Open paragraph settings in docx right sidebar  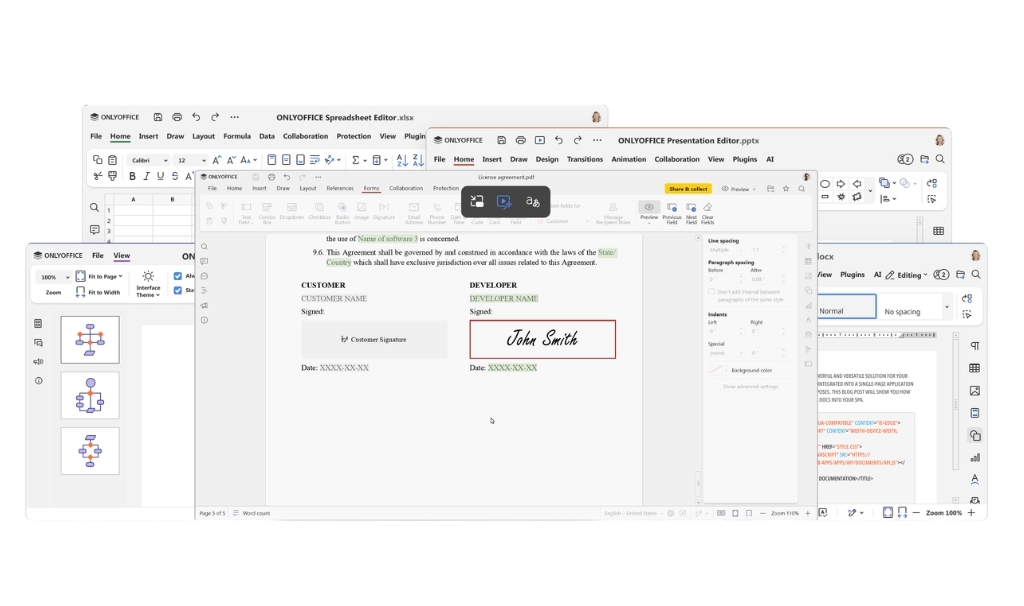pyautogui.click(x=974, y=345)
